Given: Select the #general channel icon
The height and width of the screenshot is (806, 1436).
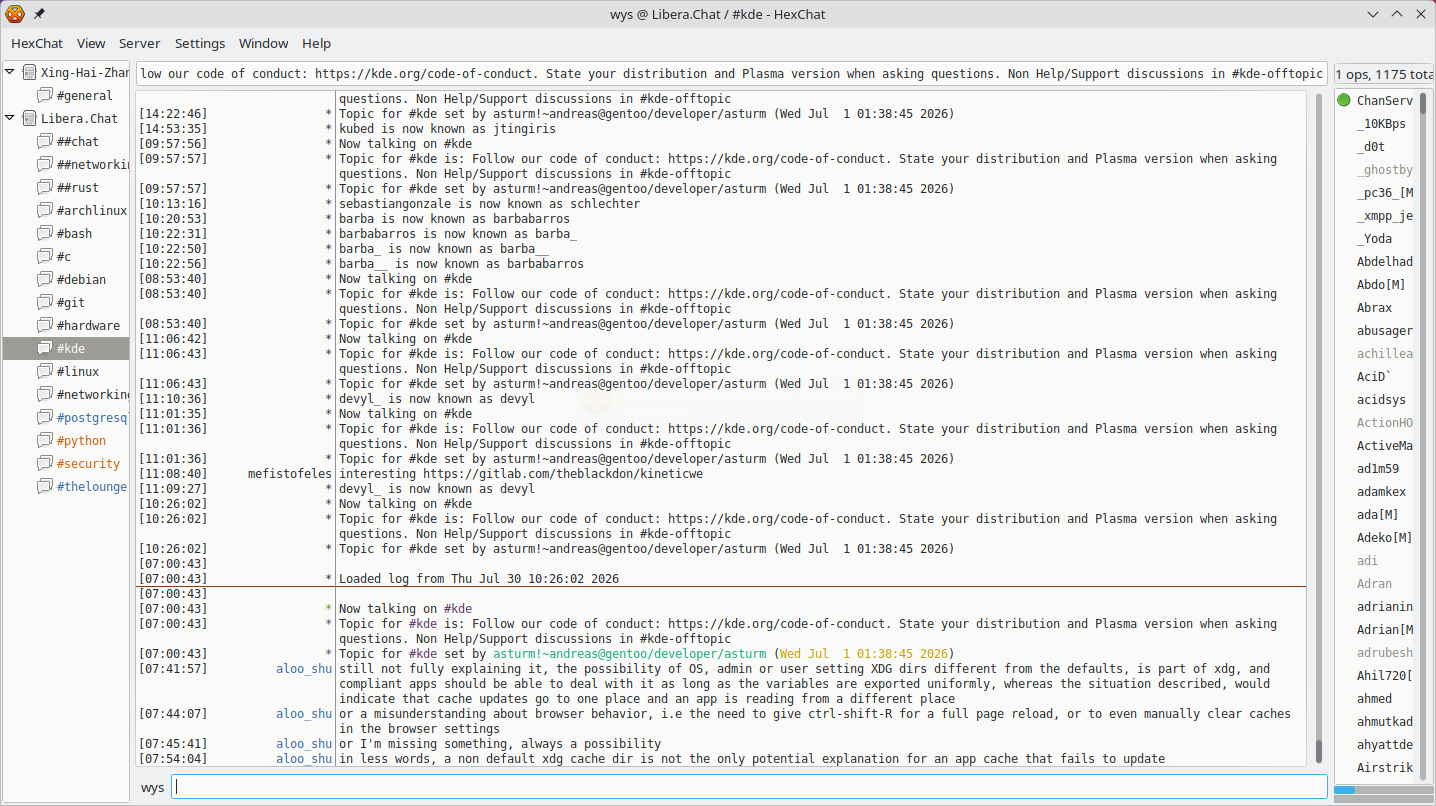Looking at the screenshot, I should point(44,96).
